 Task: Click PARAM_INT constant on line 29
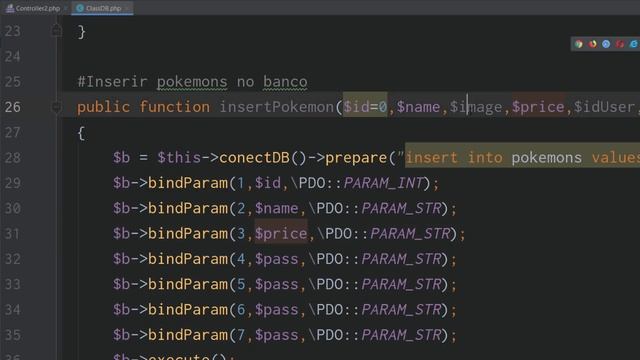click(x=383, y=183)
